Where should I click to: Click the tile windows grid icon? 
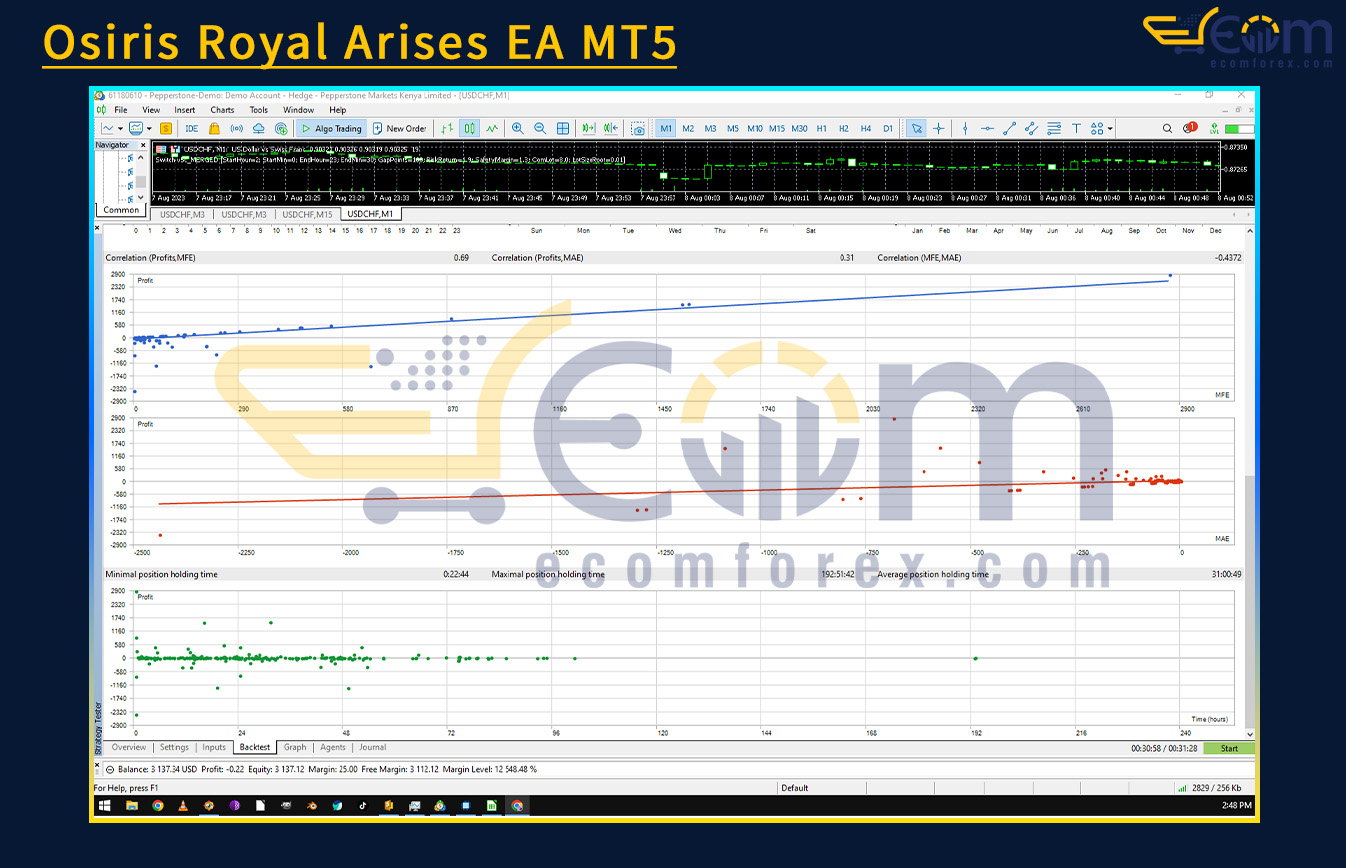[x=563, y=128]
